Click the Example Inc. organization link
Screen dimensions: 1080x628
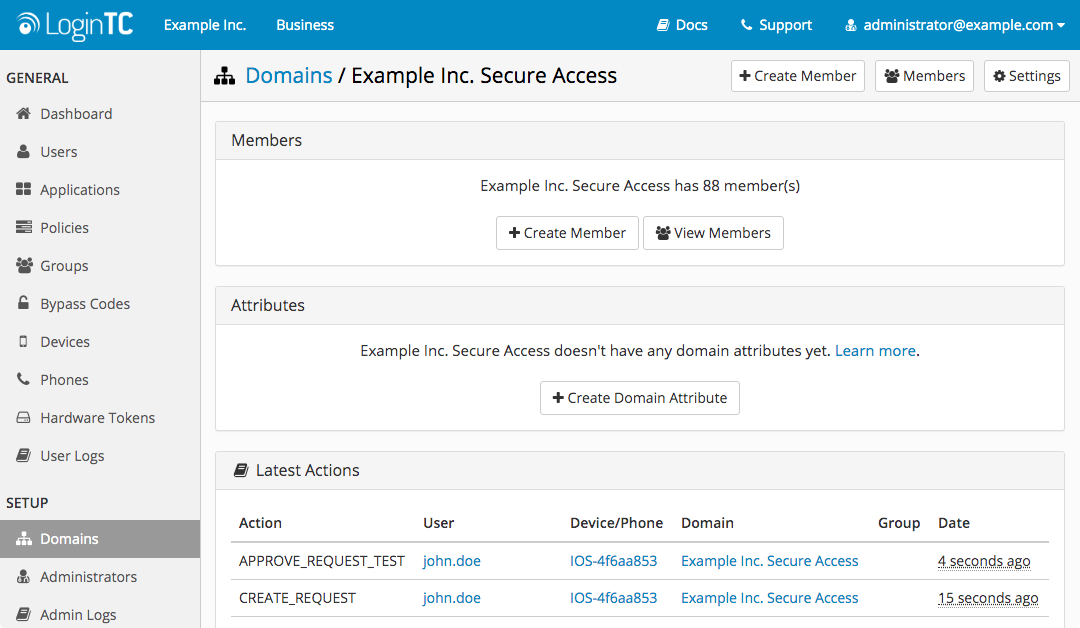(x=205, y=25)
